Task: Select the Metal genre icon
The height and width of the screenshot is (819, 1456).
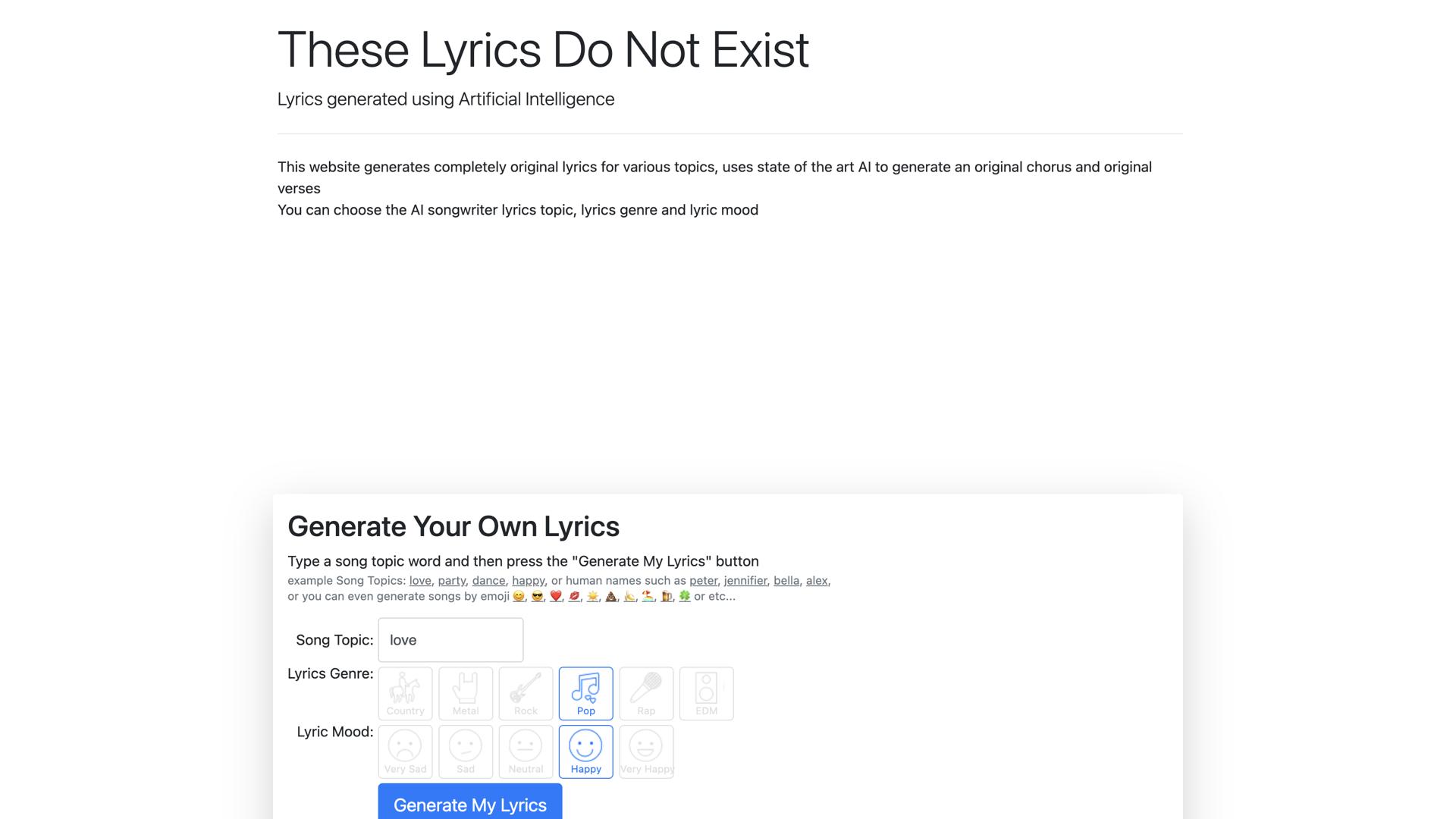Action: coord(465,692)
